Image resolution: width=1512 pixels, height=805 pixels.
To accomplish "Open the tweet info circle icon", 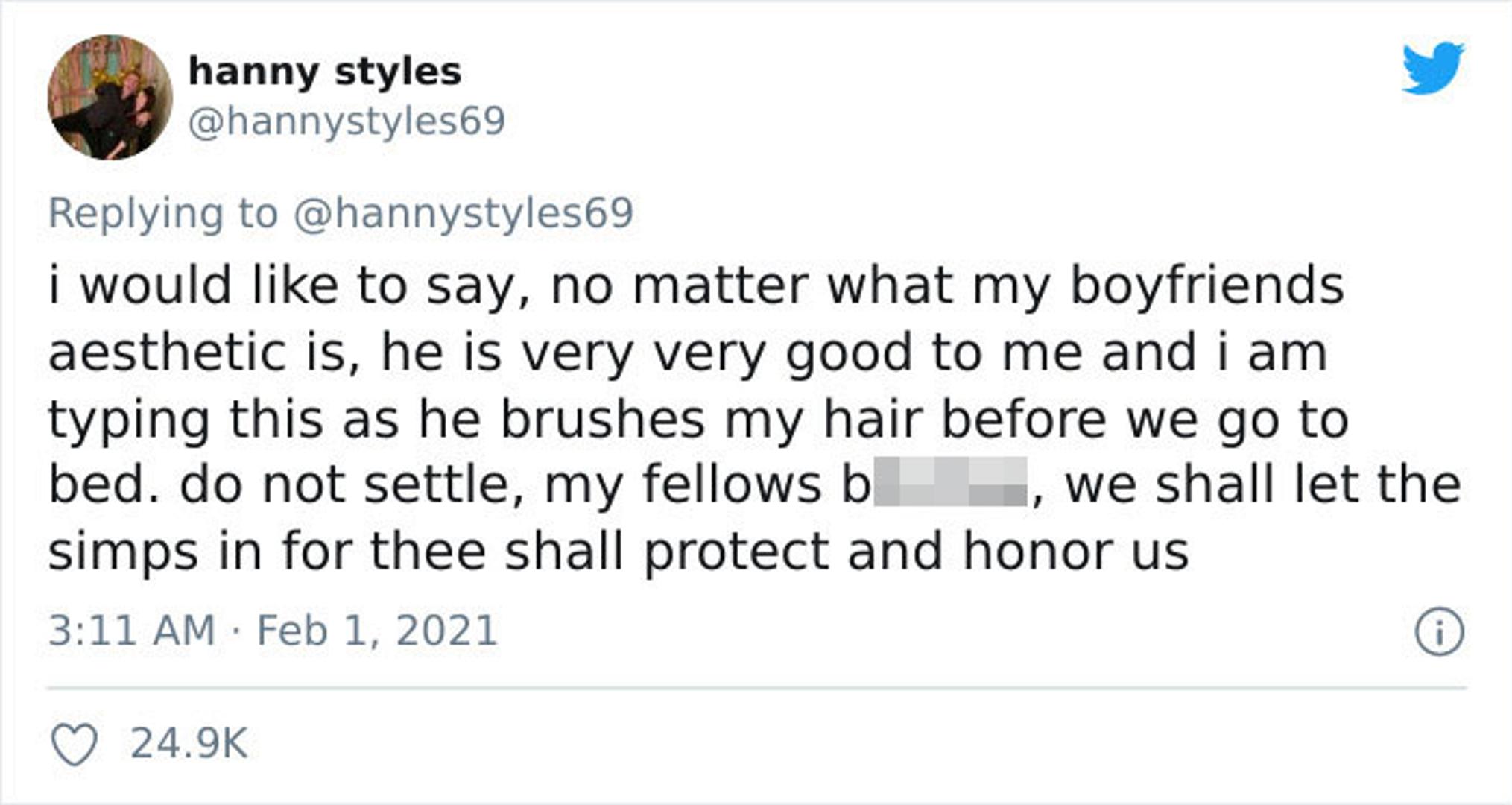I will [x=1439, y=633].
